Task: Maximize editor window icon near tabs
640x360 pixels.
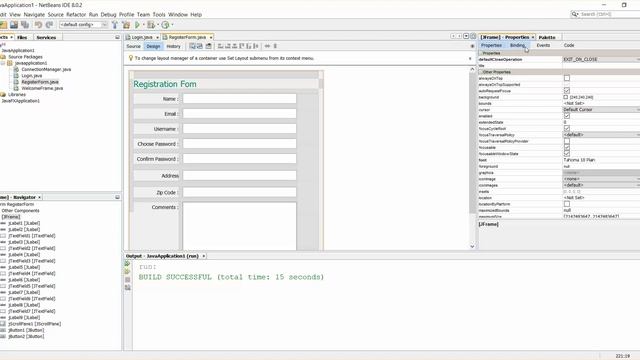Action: (473, 36)
